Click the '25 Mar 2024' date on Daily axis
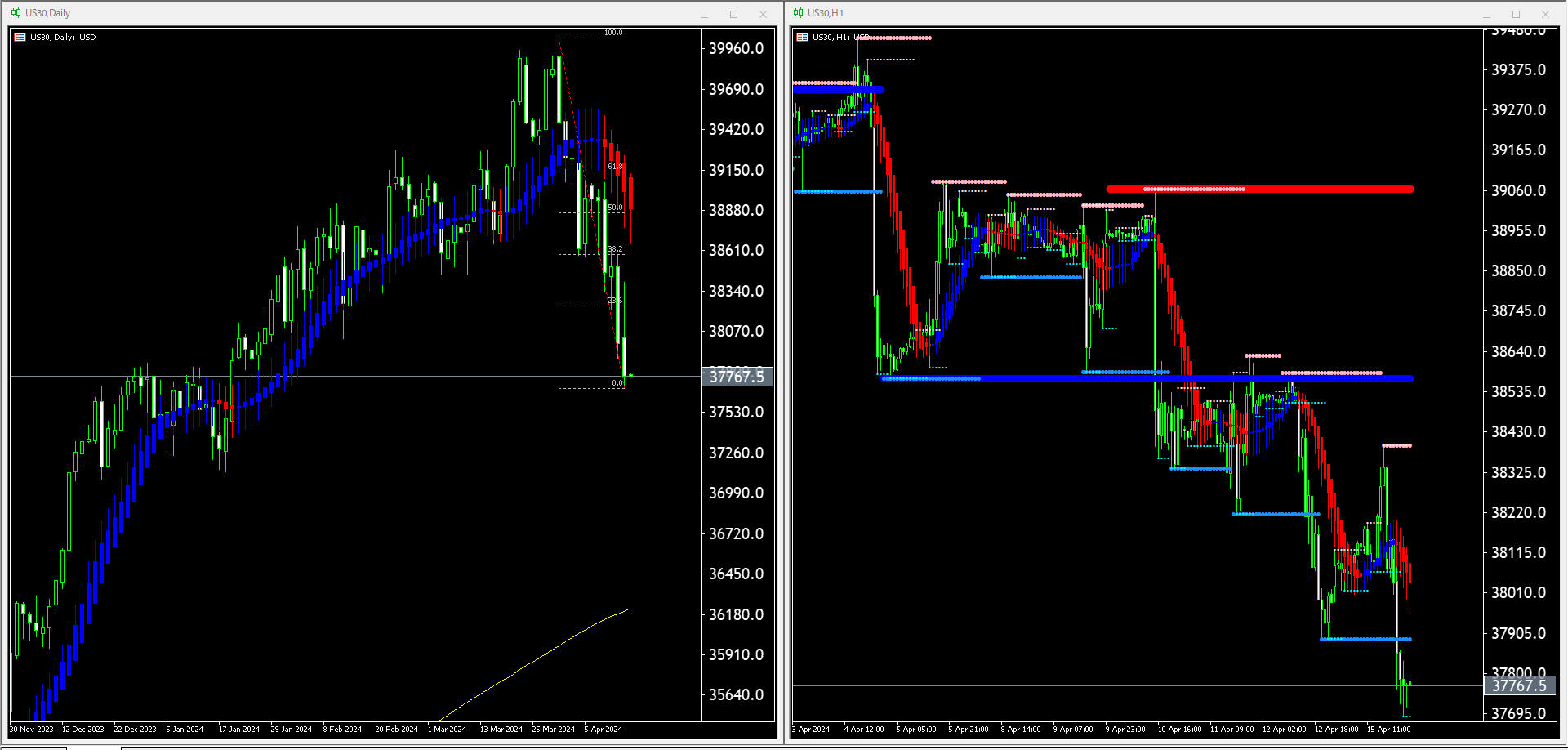Screen dimensions: 1568x750 click(x=554, y=730)
